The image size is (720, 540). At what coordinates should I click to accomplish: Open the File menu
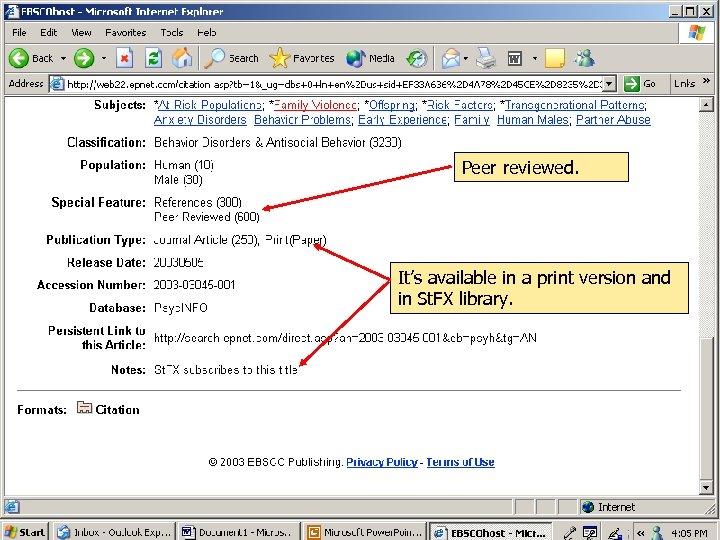(19, 33)
